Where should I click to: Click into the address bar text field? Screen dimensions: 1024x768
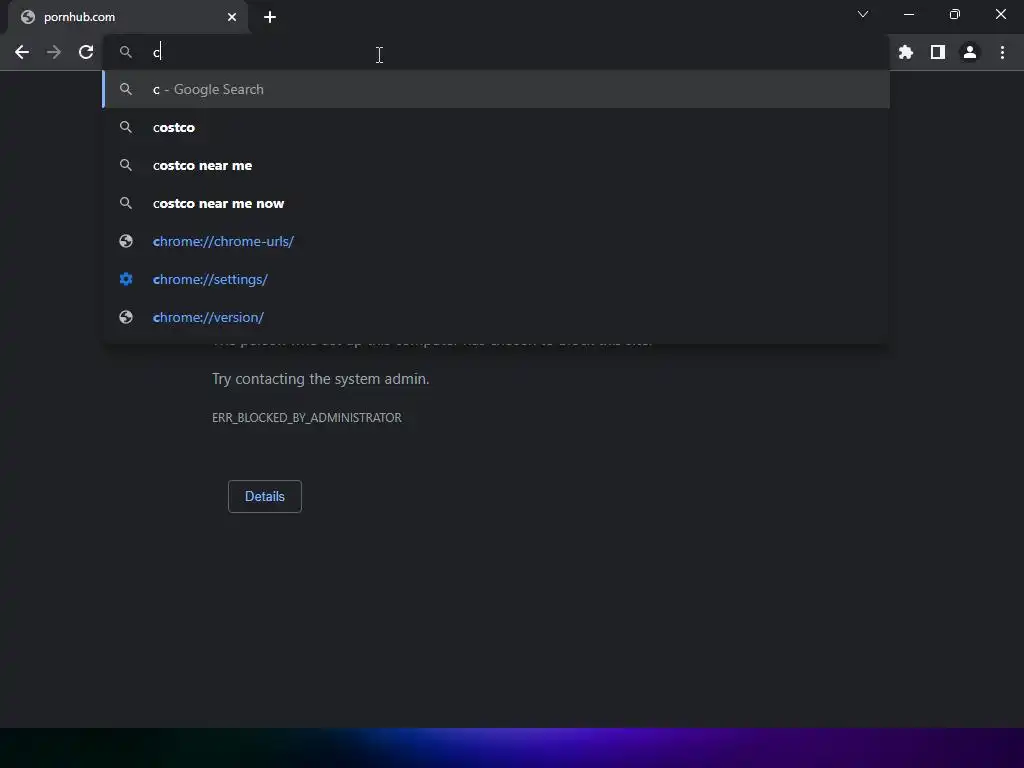coord(496,52)
